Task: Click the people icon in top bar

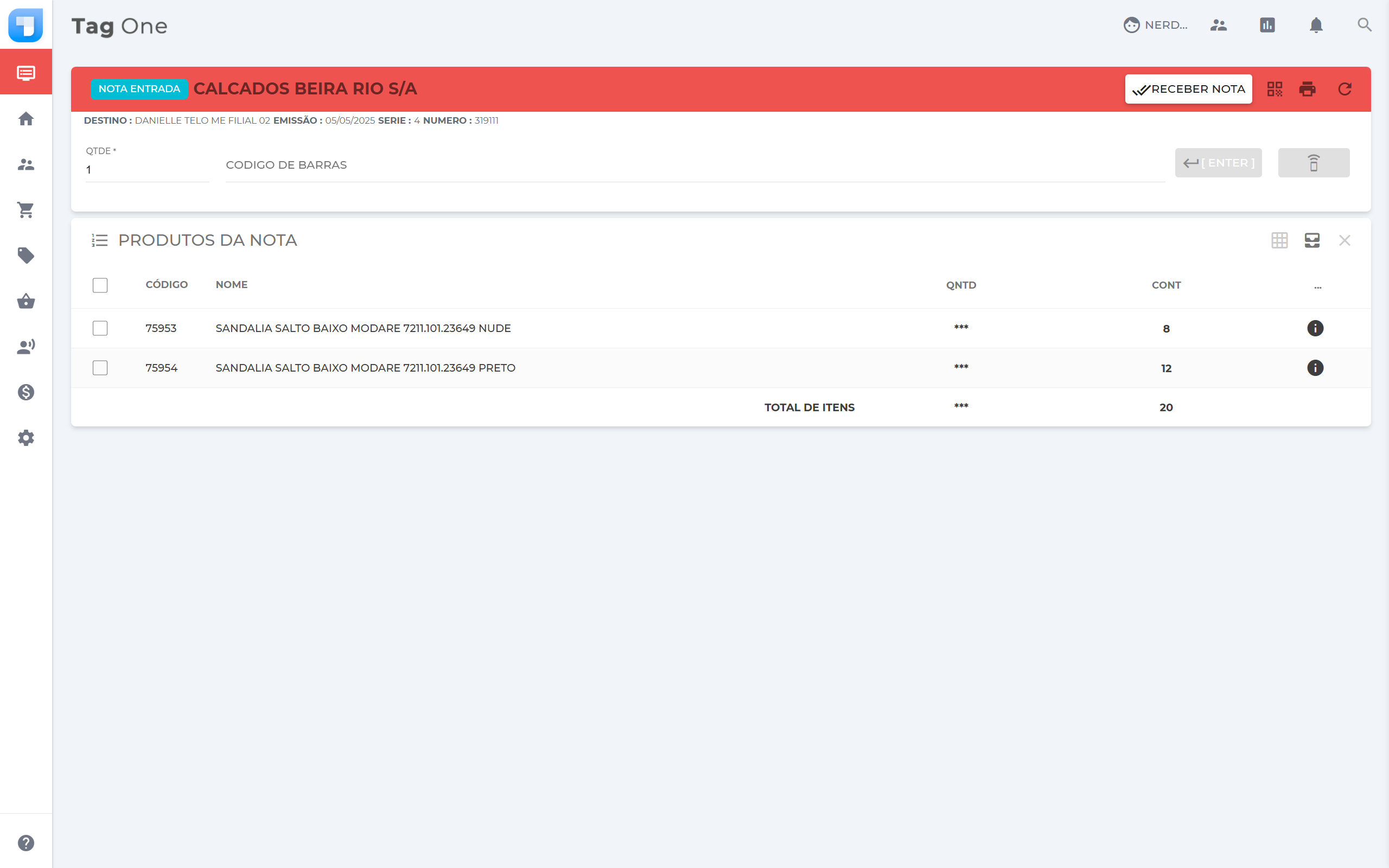Action: tap(1219, 25)
